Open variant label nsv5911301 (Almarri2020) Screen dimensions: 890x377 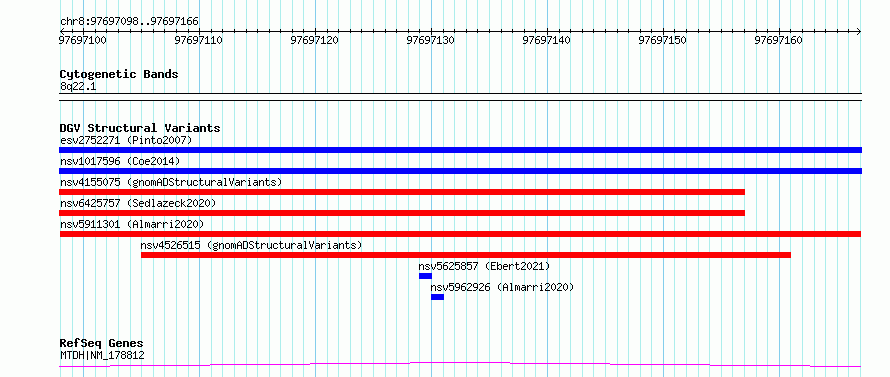click(x=132, y=224)
